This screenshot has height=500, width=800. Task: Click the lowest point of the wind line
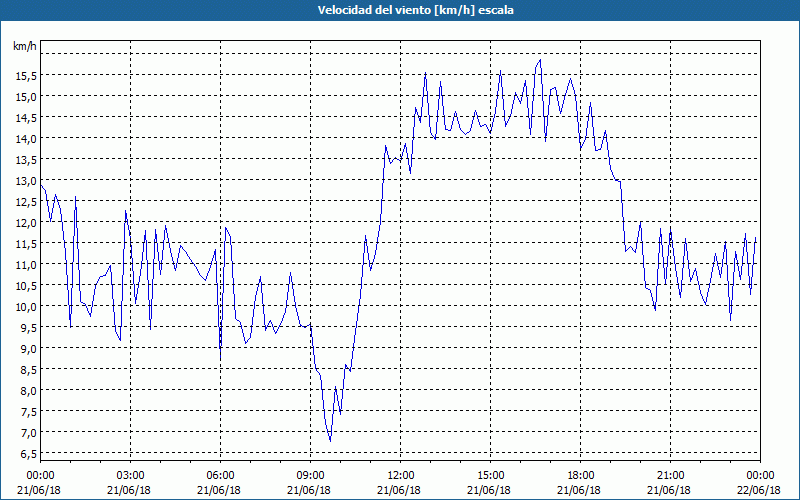click(x=330, y=441)
